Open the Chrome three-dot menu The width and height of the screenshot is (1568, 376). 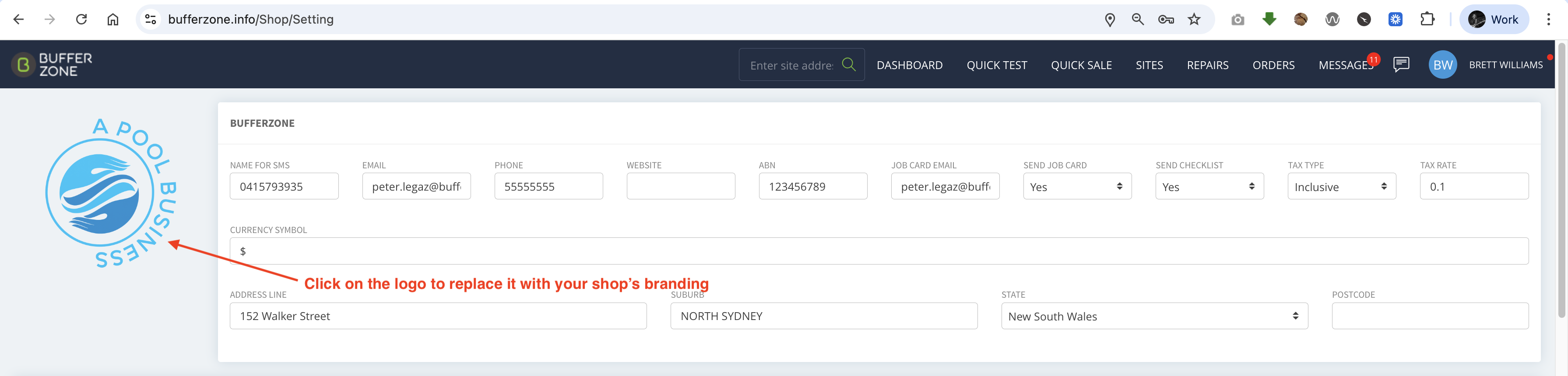point(1549,20)
